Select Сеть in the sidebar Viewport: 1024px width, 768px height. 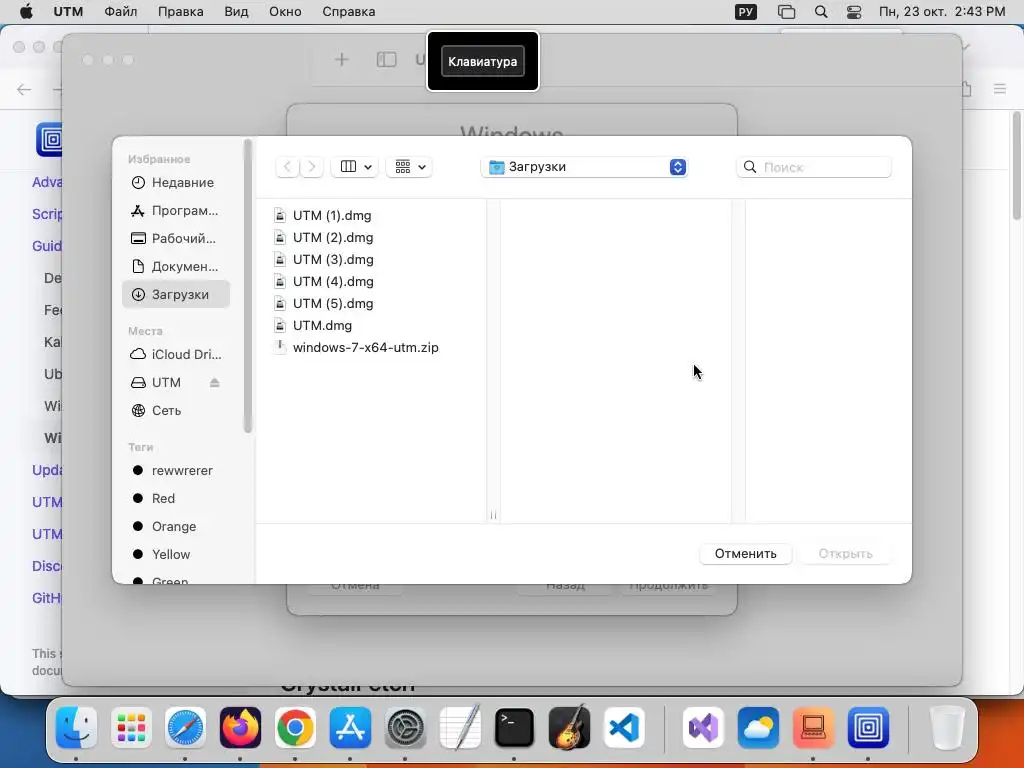pos(176,411)
